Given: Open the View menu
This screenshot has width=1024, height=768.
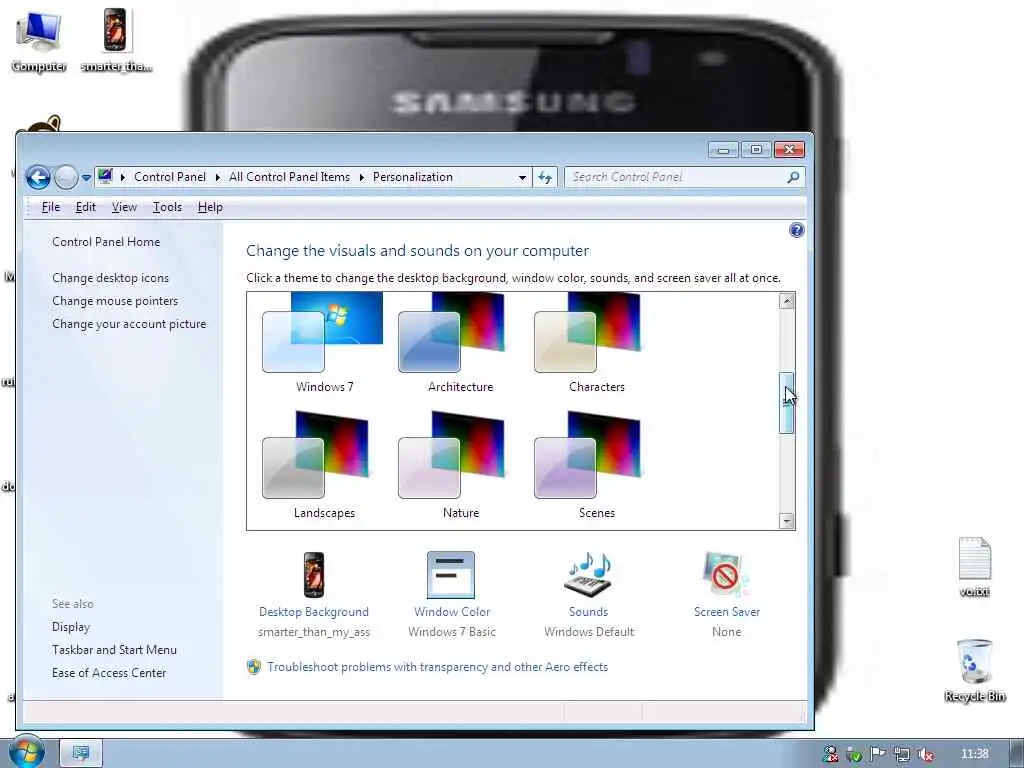Looking at the screenshot, I should tap(124, 207).
